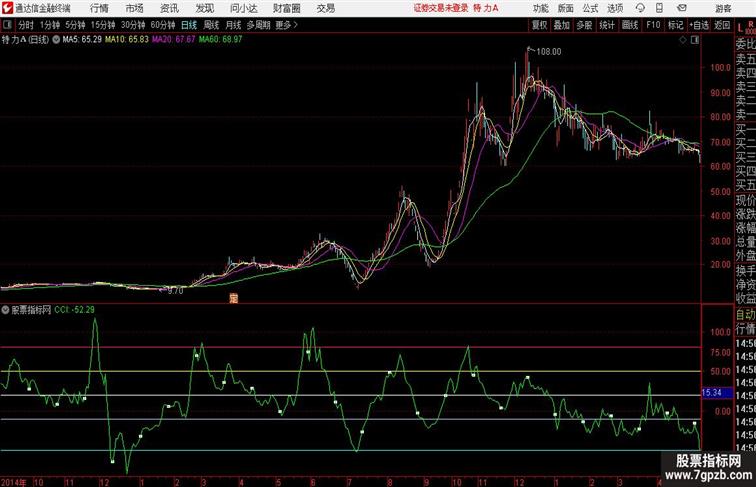The image size is (756, 487).
Task: Select the 月线 monthly chart tab
Action: pos(233,25)
